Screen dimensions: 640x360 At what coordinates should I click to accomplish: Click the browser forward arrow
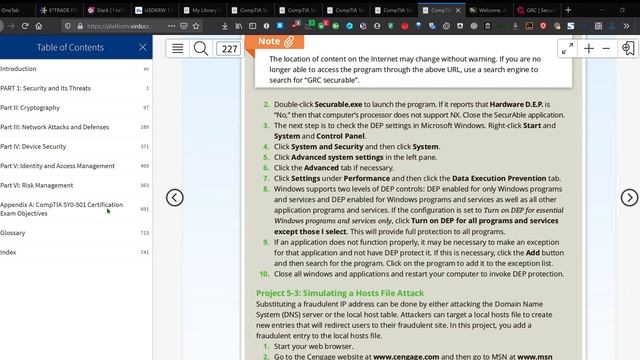point(11,26)
